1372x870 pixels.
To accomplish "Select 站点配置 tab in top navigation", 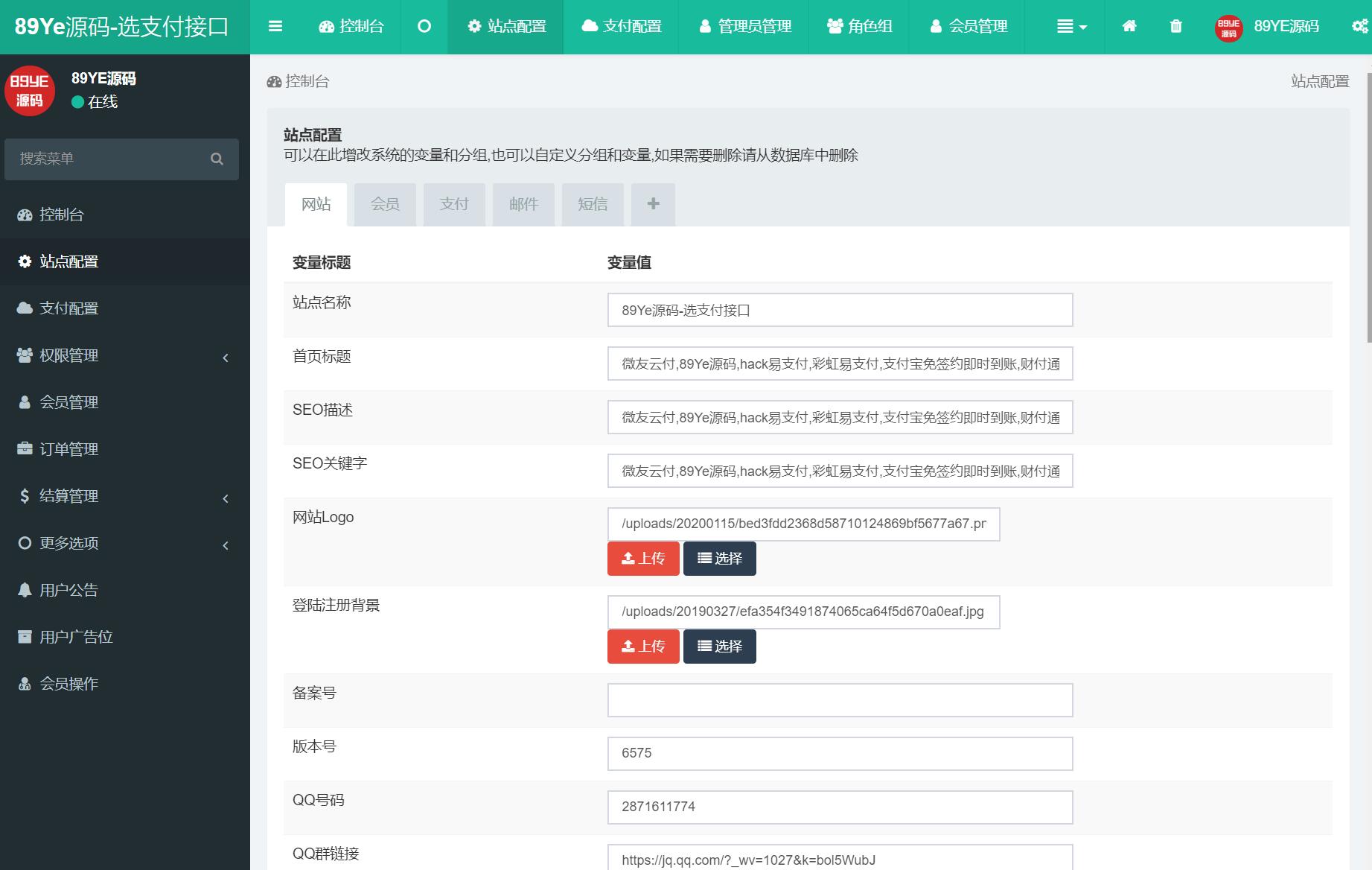I will 505,27.
